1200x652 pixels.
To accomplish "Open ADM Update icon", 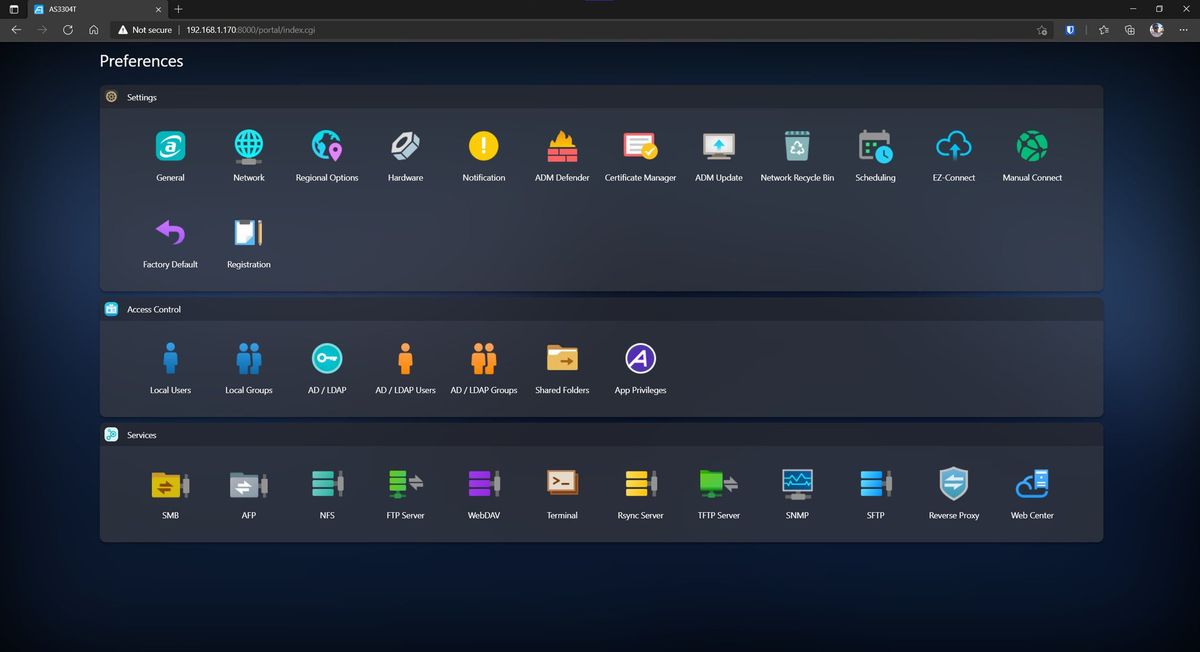I will 719,146.
